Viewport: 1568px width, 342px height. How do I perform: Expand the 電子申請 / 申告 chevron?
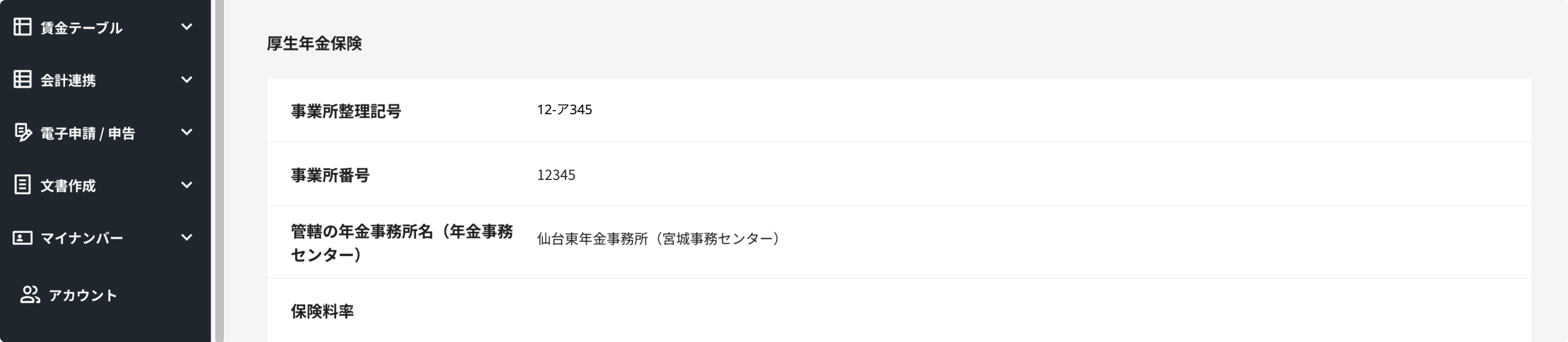coord(187,132)
